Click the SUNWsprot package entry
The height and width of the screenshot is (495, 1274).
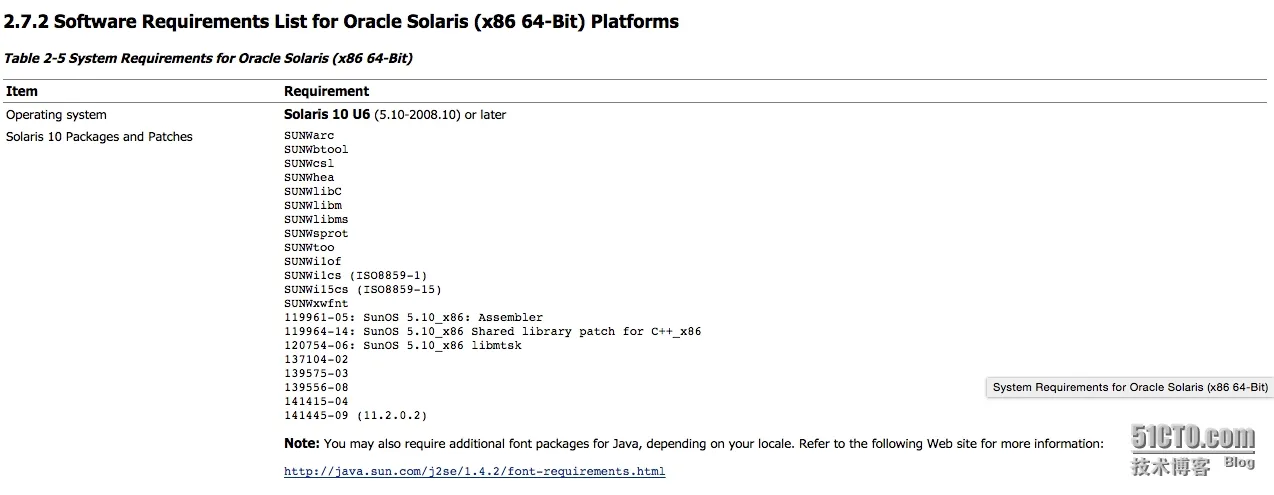(x=316, y=233)
